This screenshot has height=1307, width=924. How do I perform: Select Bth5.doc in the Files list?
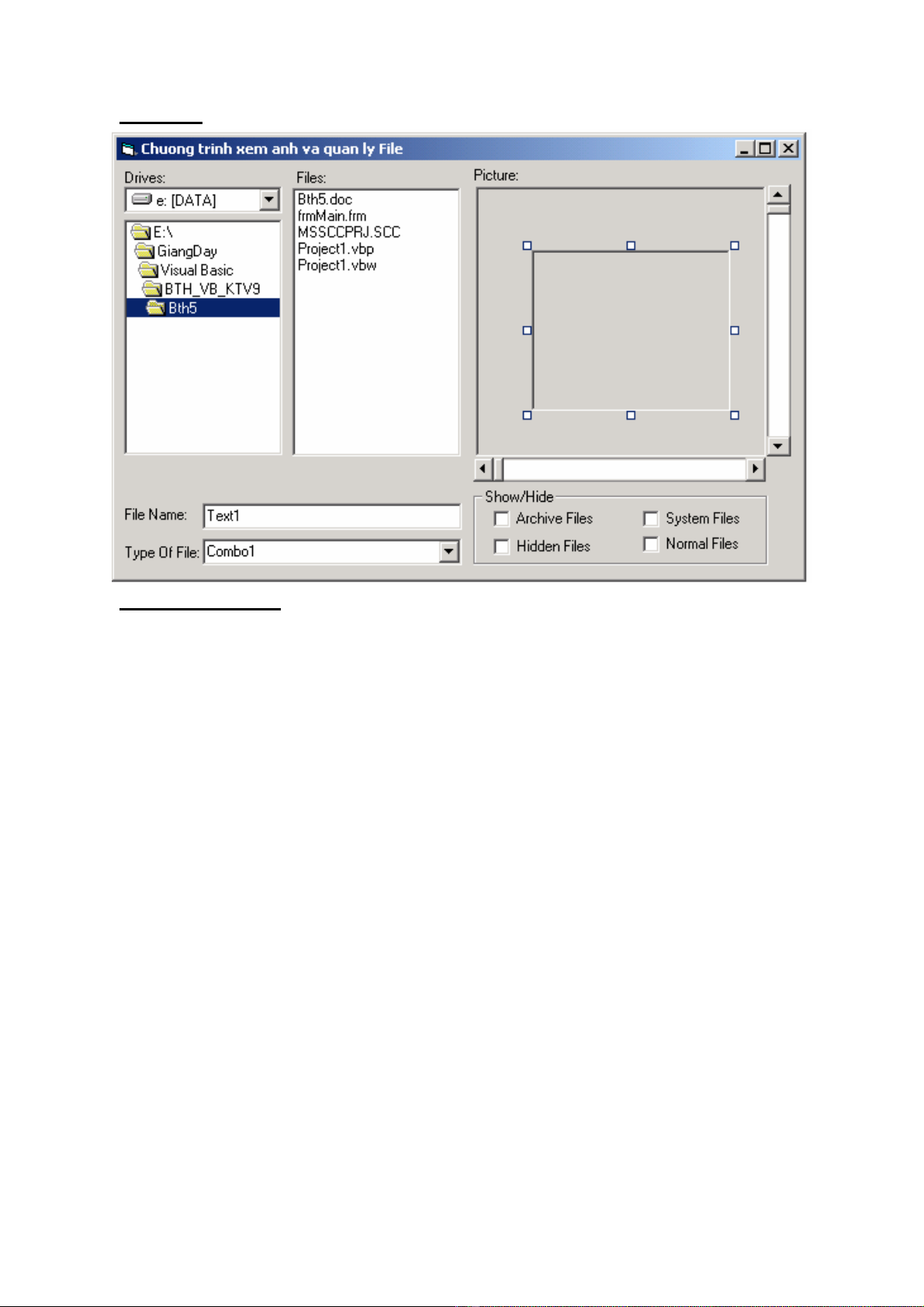tap(325, 199)
